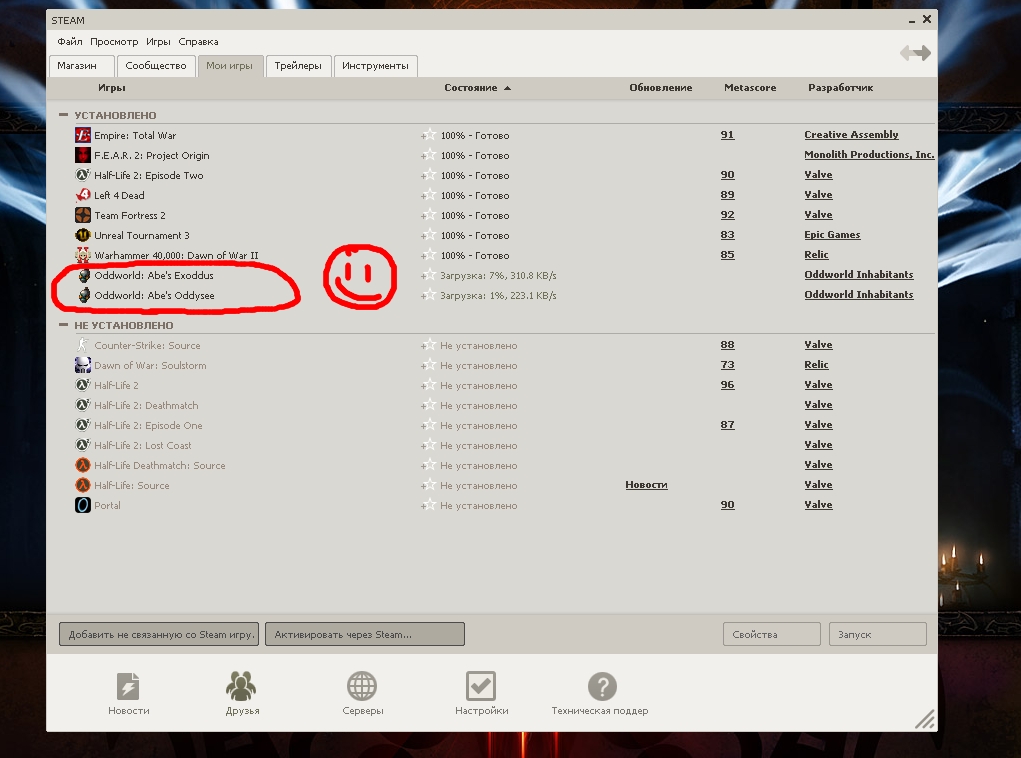Open the Новости news icon
Viewport: 1021px width, 758px height.
click(x=128, y=686)
